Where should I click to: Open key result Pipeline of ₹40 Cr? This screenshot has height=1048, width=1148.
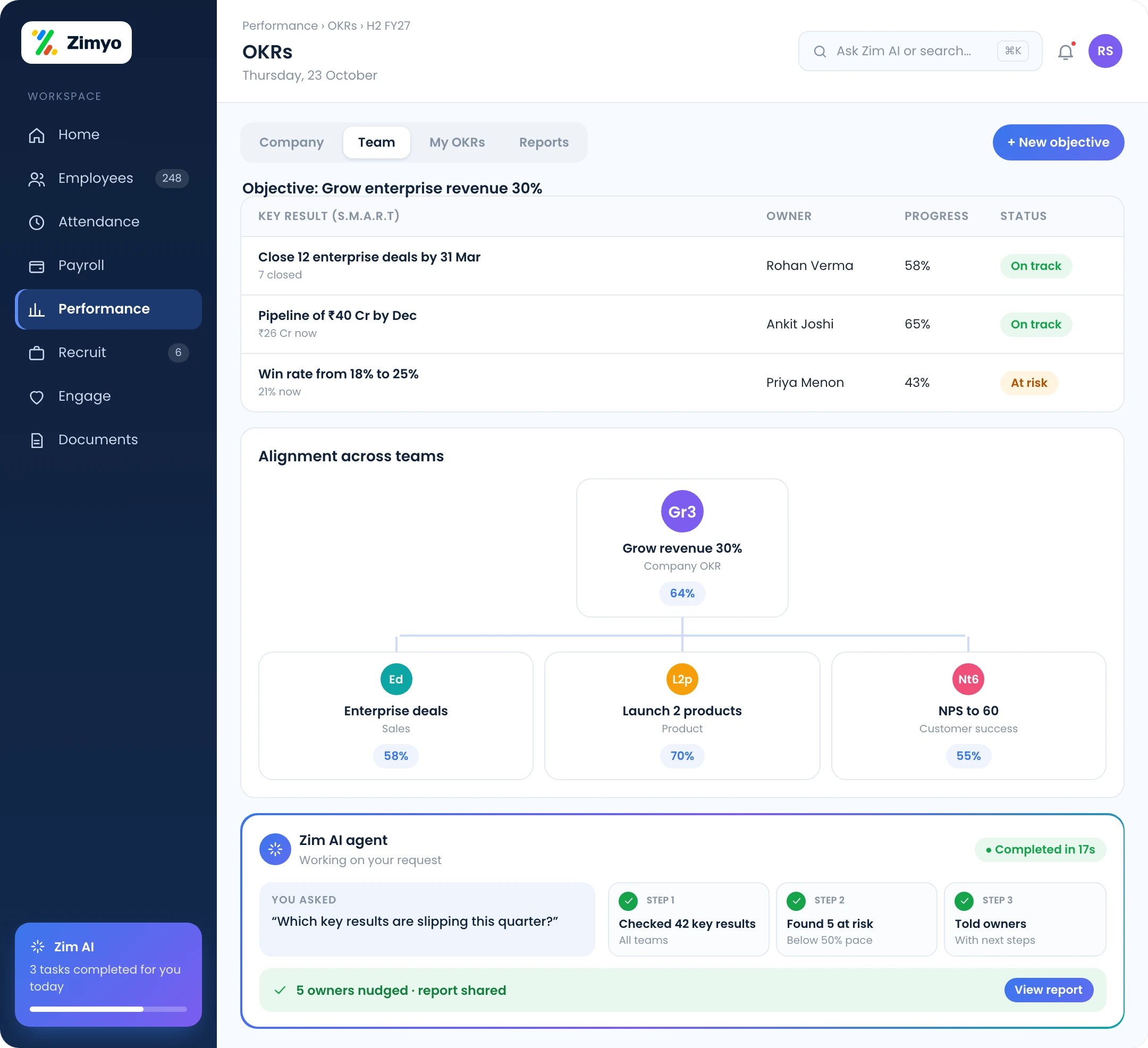tap(682, 325)
